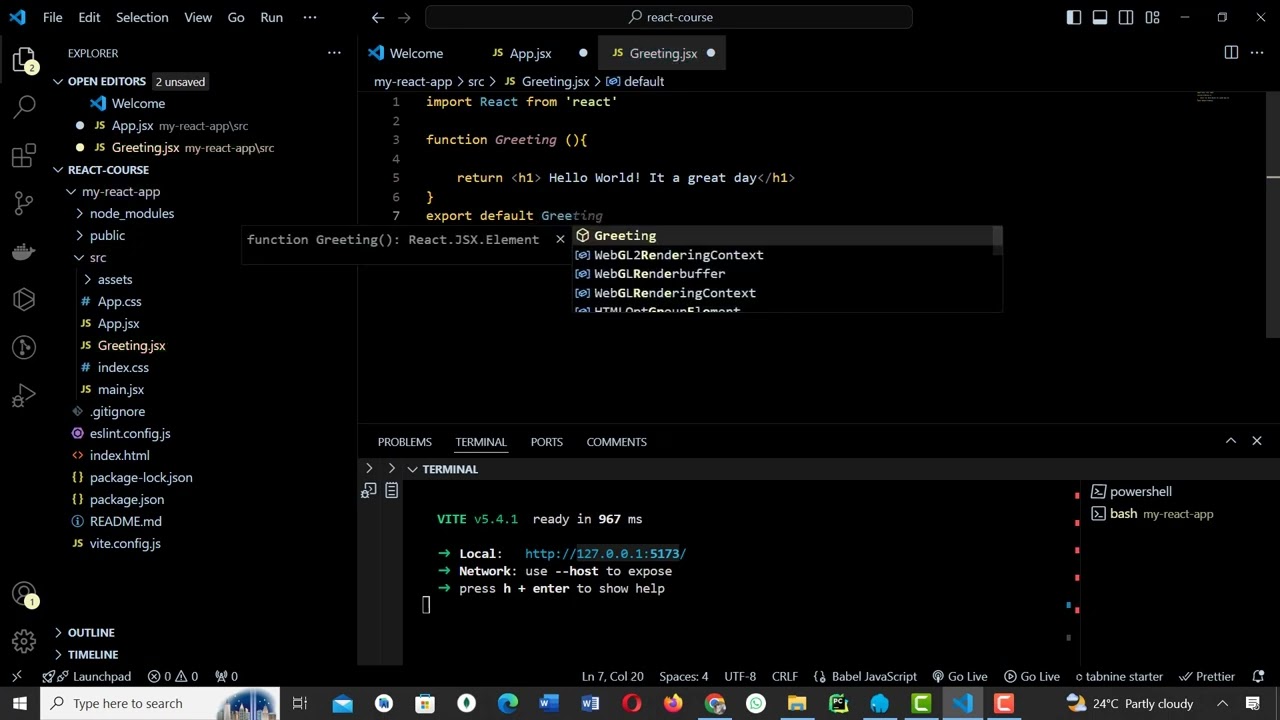The height and width of the screenshot is (720, 1280).
Task: Expand the assets folder
Action: (x=88, y=279)
